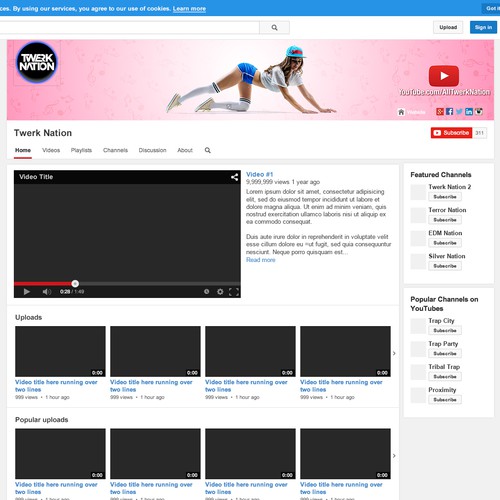Click the Uploads section heading
The width and height of the screenshot is (500, 500).
point(29,317)
